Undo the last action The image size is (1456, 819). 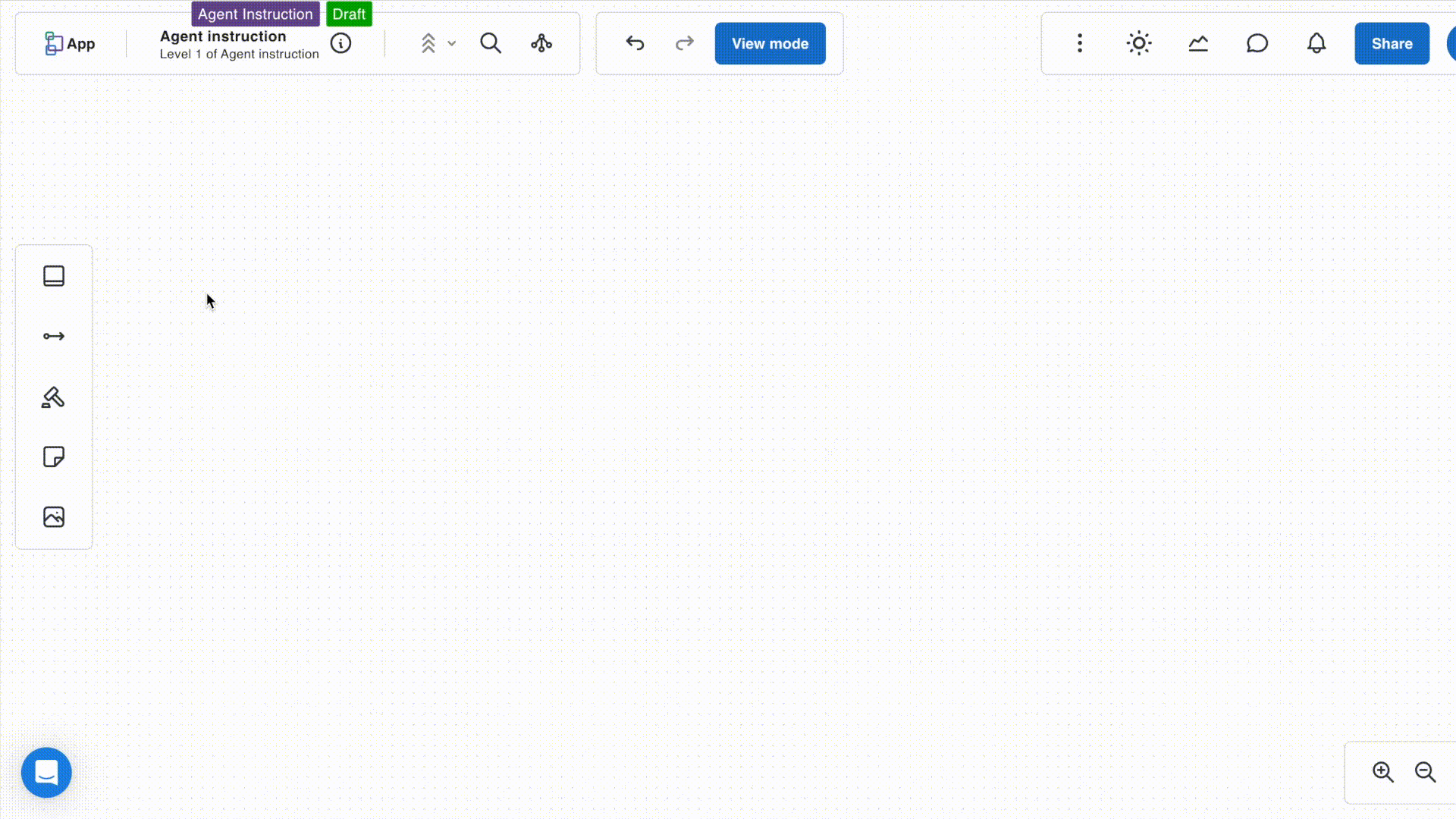[635, 43]
